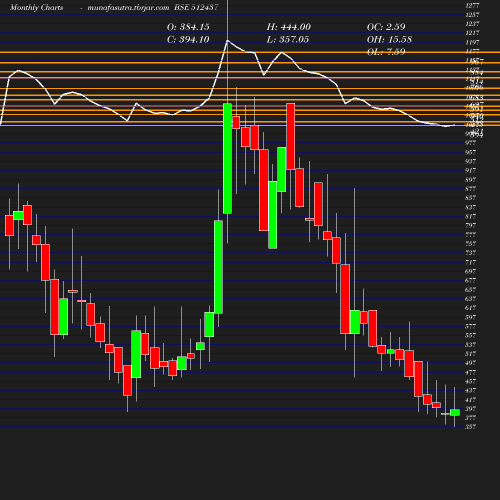Image resolution: width=500 pixels, height=500 pixels.
Task: Select the open value 'O: 384.15'
Action: tap(188, 27)
